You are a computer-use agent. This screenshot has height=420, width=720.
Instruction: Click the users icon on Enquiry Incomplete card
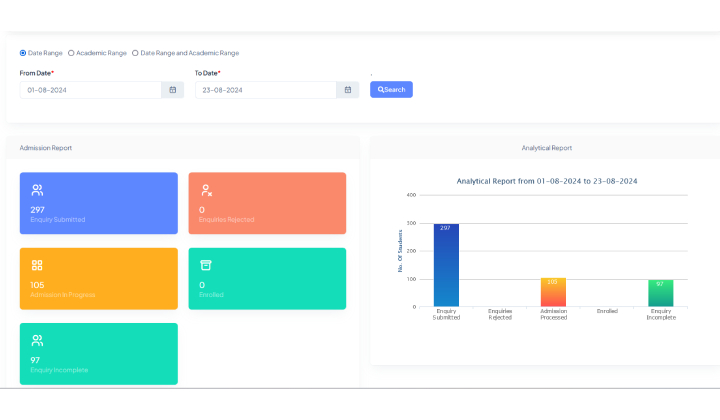coord(37,340)
